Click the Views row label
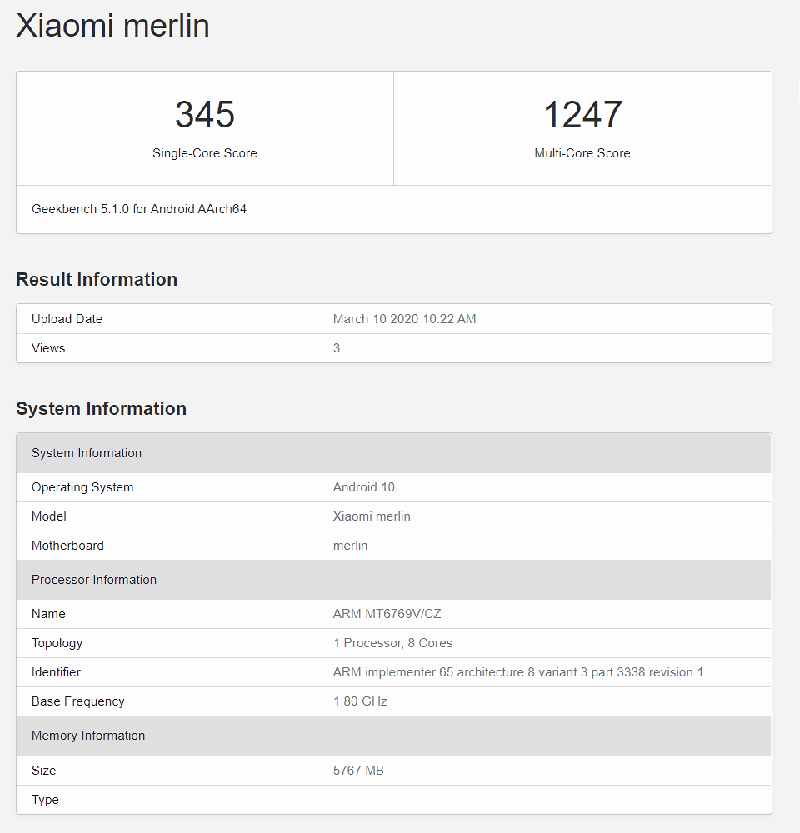Screen dimensions: 800x833 pyautogui.click(x=48, y=348)
